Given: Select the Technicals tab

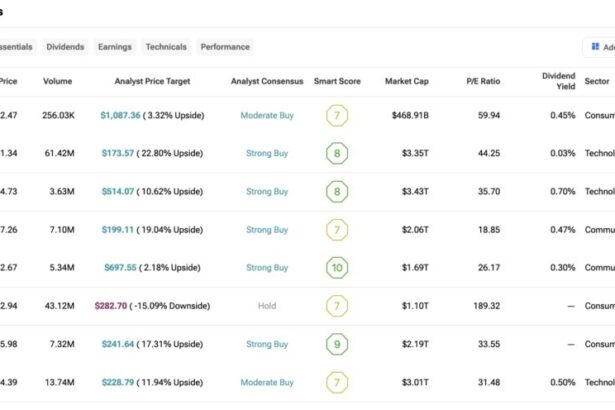Looking at the screenshot, I should coord(166,47).
